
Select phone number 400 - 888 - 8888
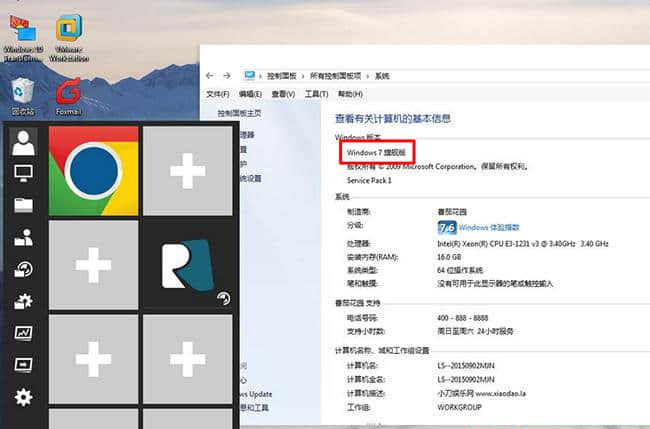[462, 318]
